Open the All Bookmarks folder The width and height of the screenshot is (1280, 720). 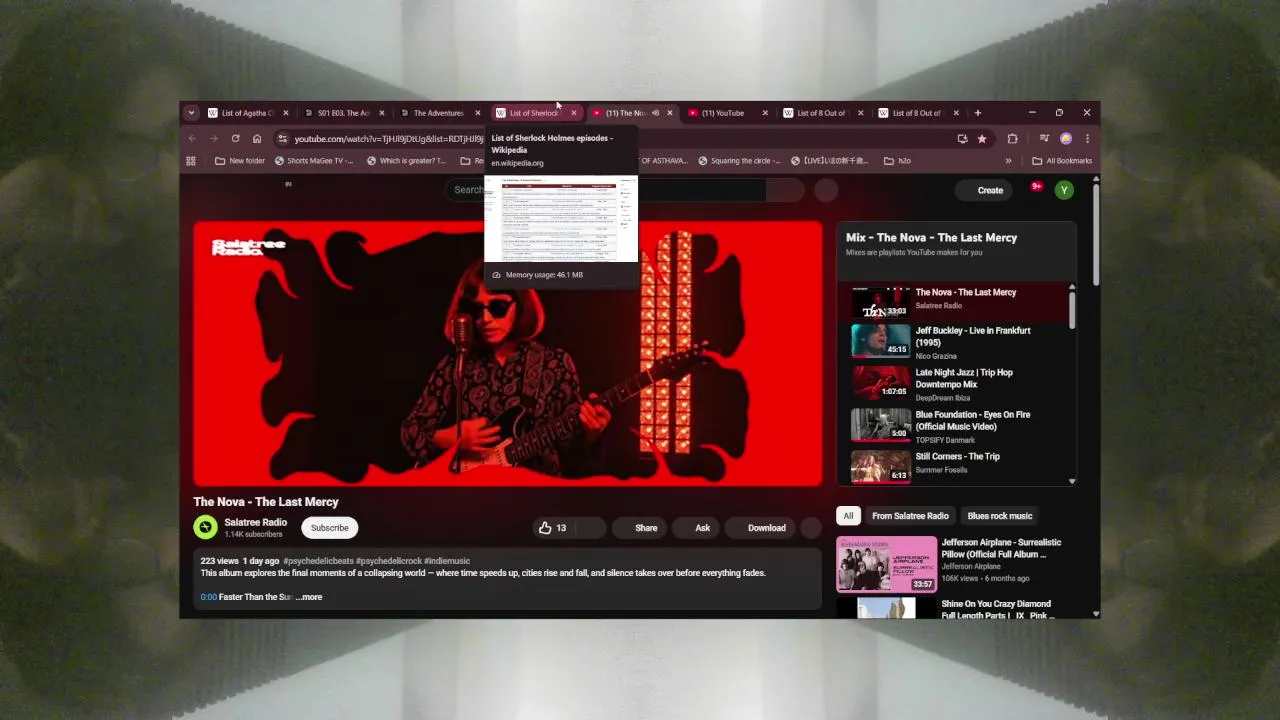(x=1062, y=161)
